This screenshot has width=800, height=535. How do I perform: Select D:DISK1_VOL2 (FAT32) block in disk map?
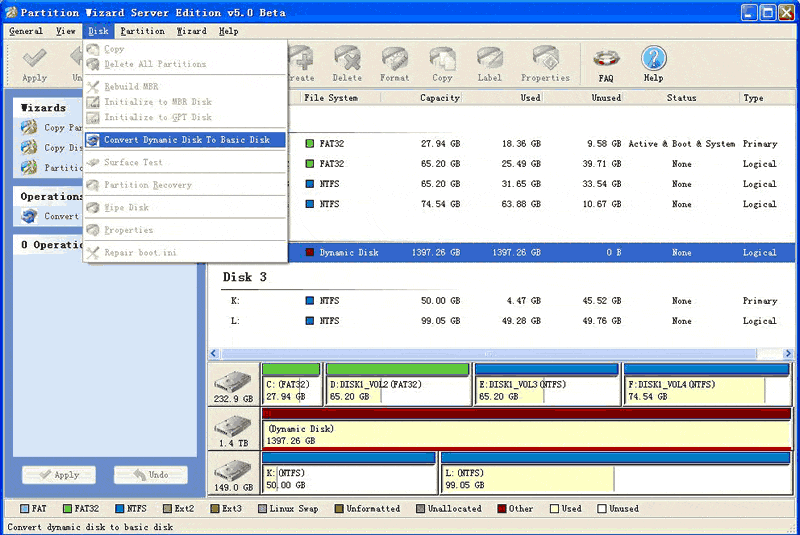[398, 385]
